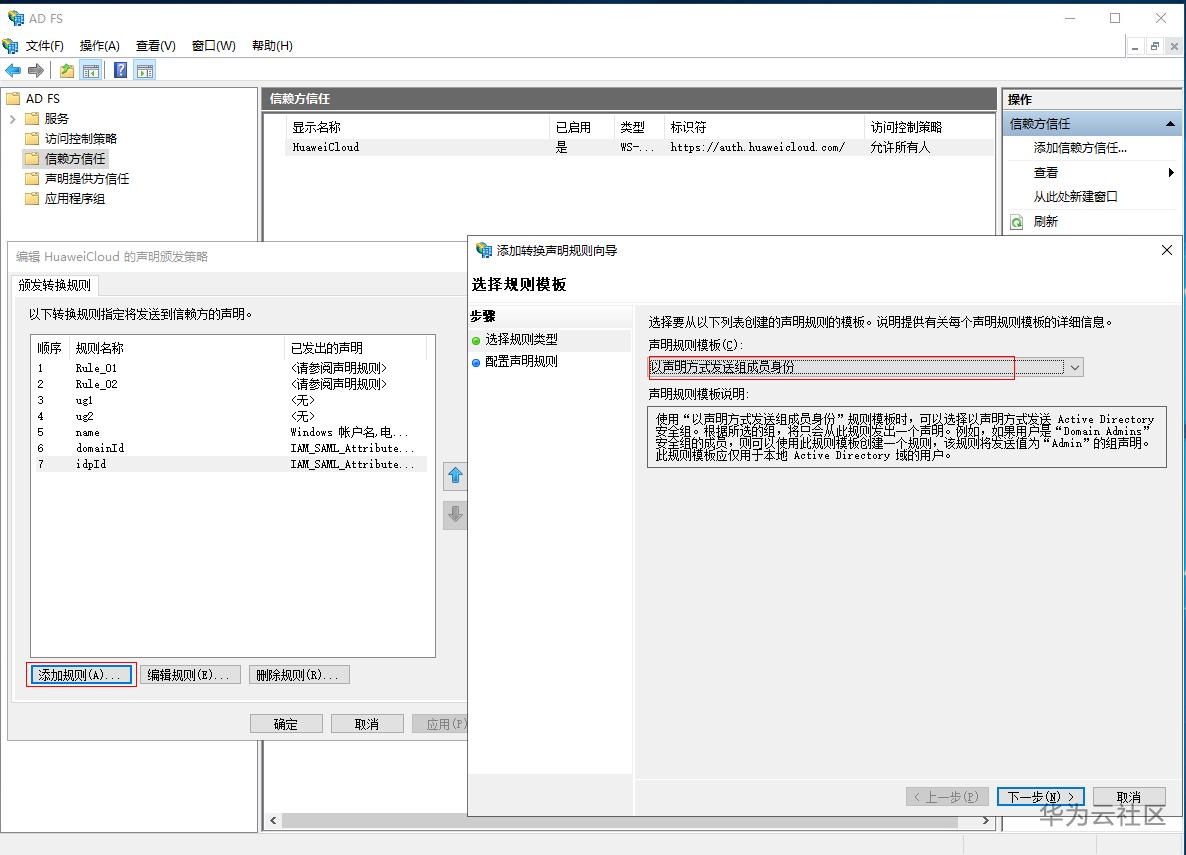The height and width of the screenshot is (855, 1186).
Task: Close the 添加转换声明规则向导 dialog
Action: tap(1166, 250)
